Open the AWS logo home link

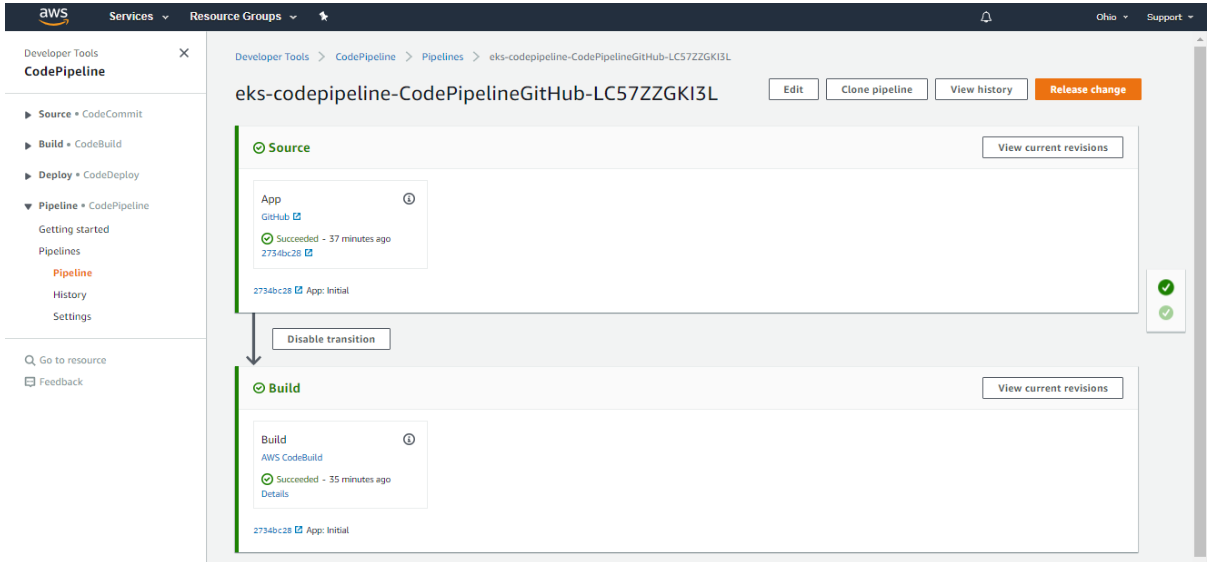[x=53, y=16]
